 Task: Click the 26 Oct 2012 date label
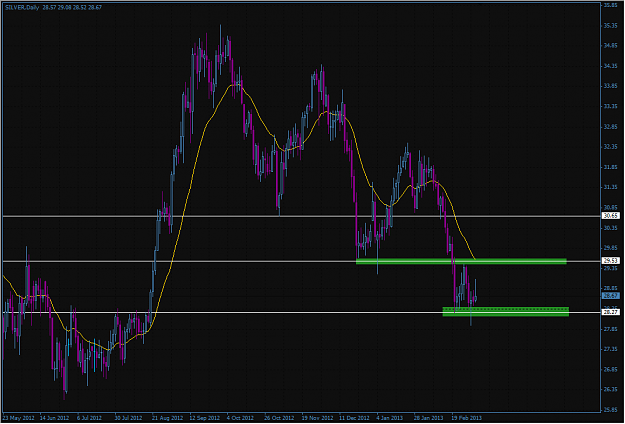click(x=279, y=418)
